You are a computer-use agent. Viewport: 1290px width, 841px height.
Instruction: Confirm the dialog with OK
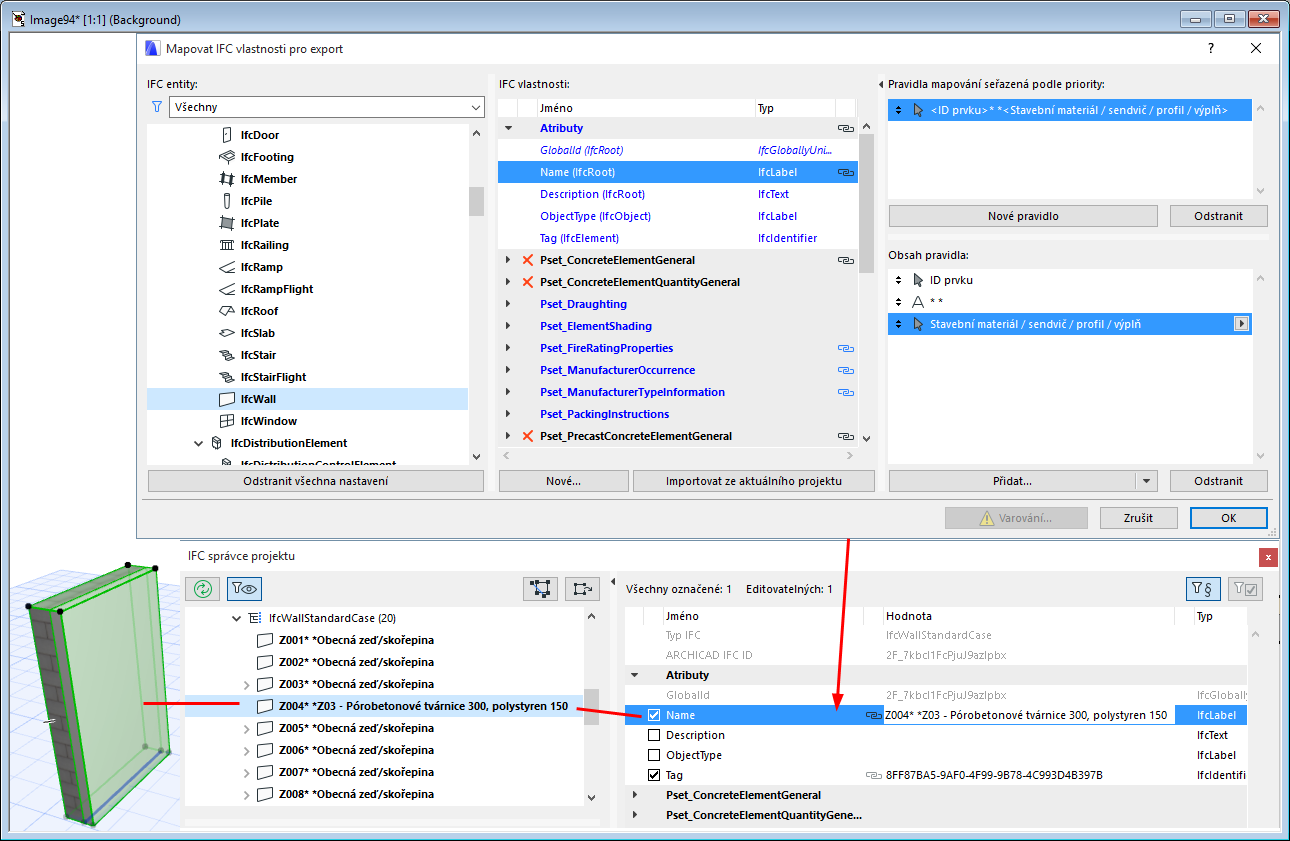[1229, 518]
